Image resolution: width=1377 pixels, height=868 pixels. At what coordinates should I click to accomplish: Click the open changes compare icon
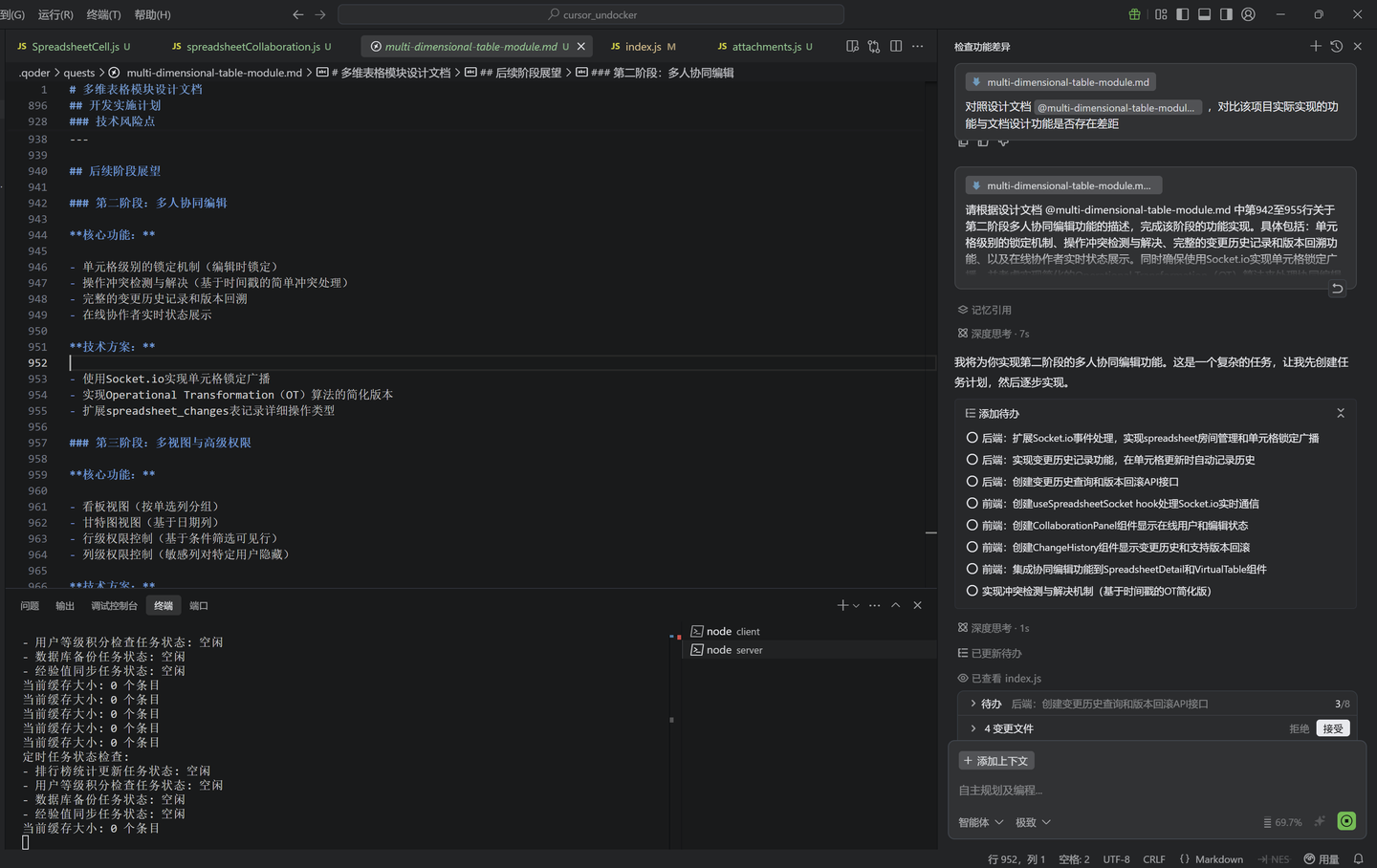point(874,46)
